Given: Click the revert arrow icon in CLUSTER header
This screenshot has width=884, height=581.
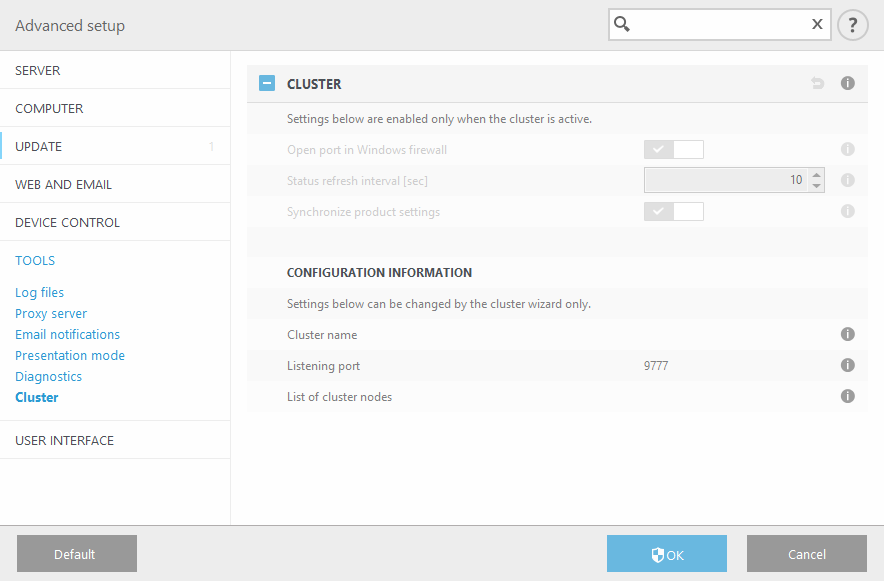Looking at the screenshot, I should pos(818,83).
